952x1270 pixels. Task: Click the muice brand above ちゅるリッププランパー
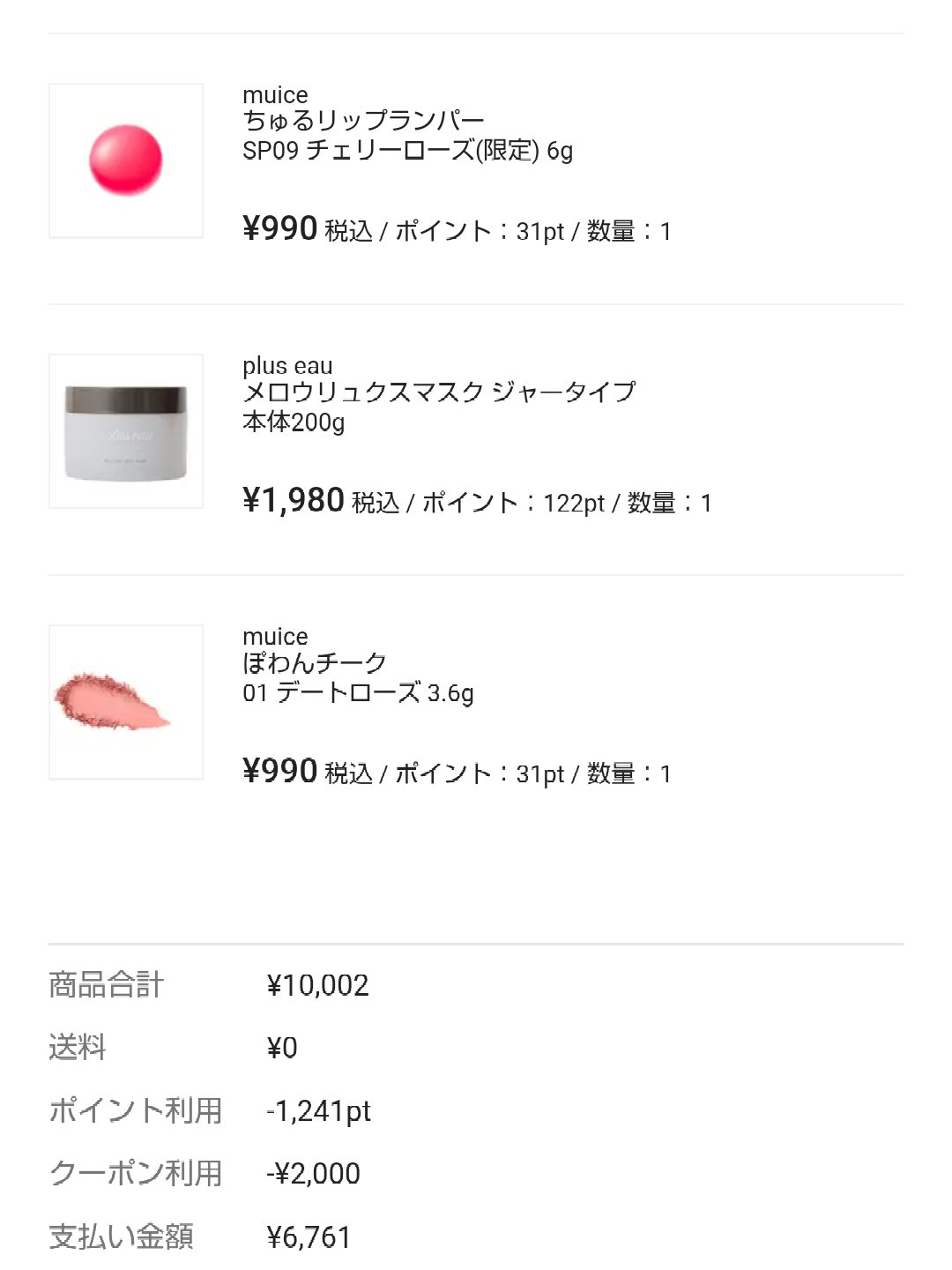coord(275,95)
